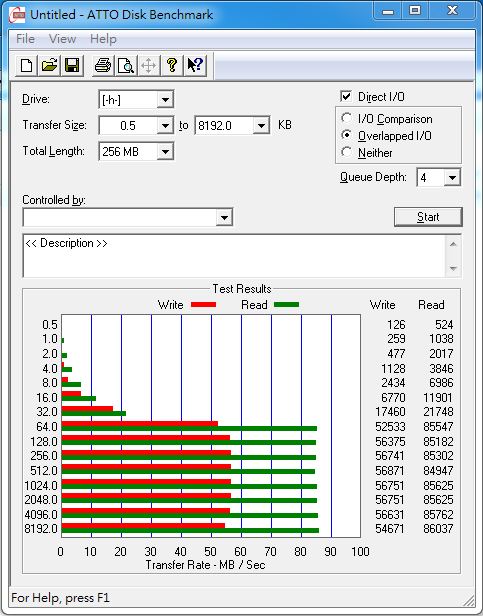483x616 pixels.
Task: Minimize the ATTO Disk Benchmark window
Action: (388, 11)
